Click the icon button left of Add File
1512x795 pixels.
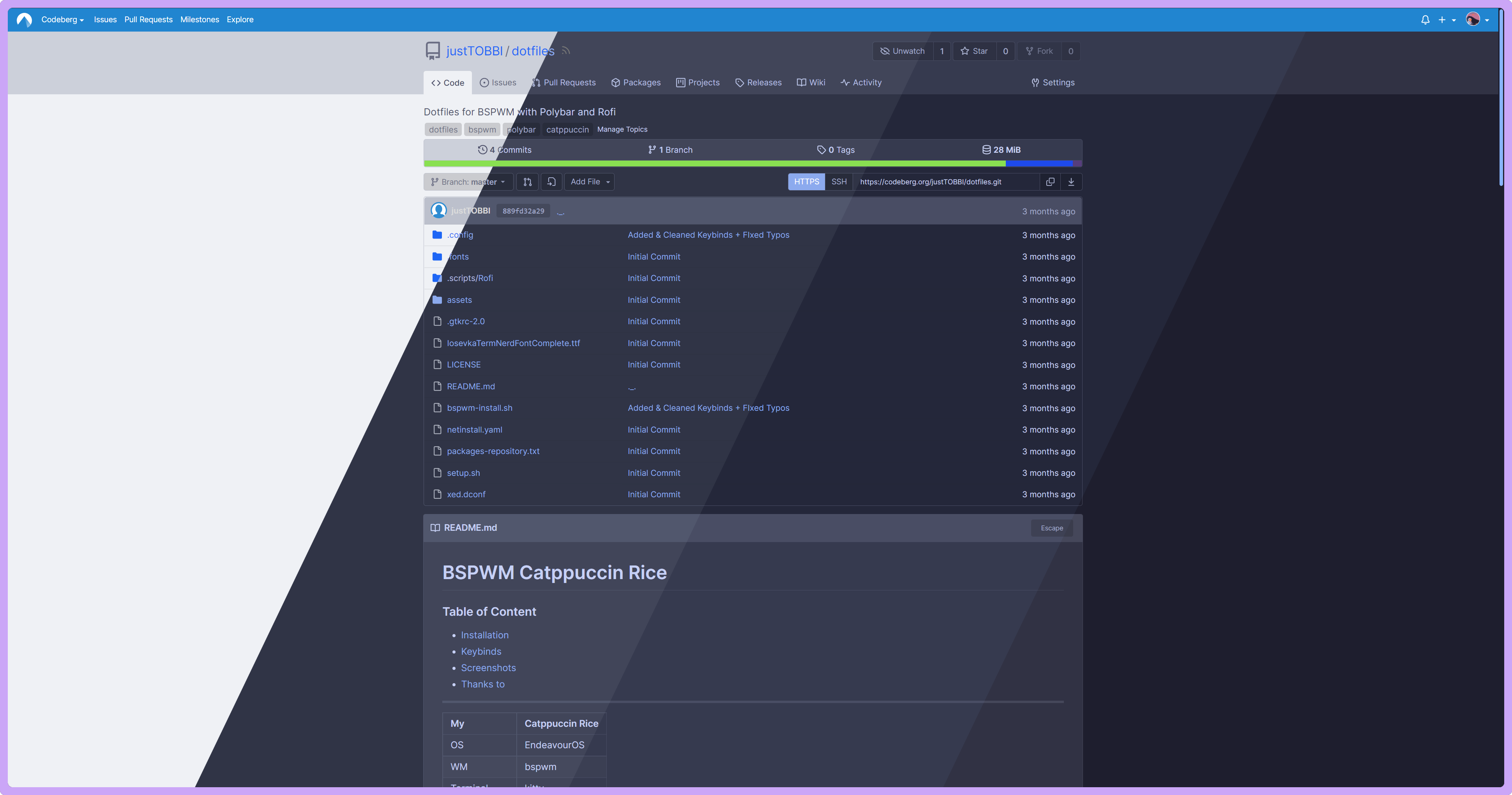pyautogui.click(x=551, y=182)
